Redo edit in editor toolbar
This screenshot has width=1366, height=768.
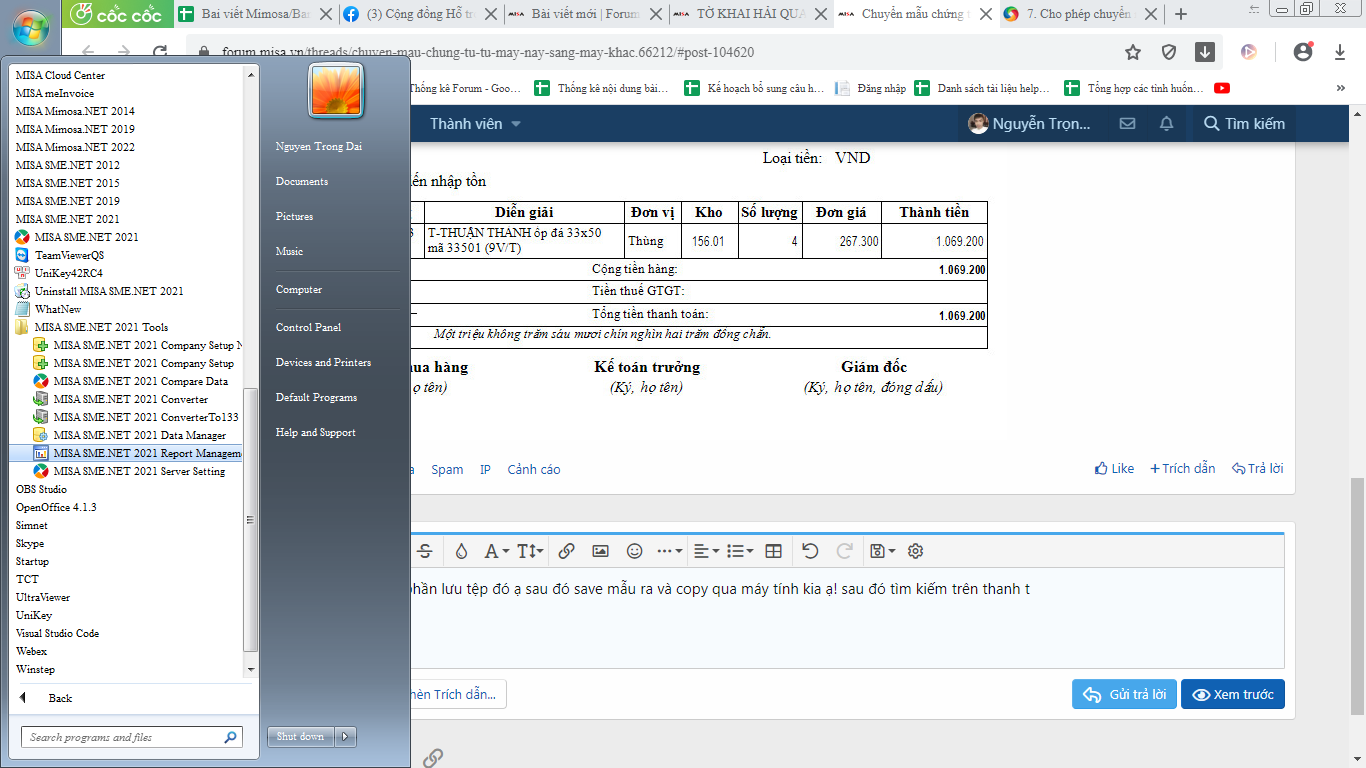844,551
